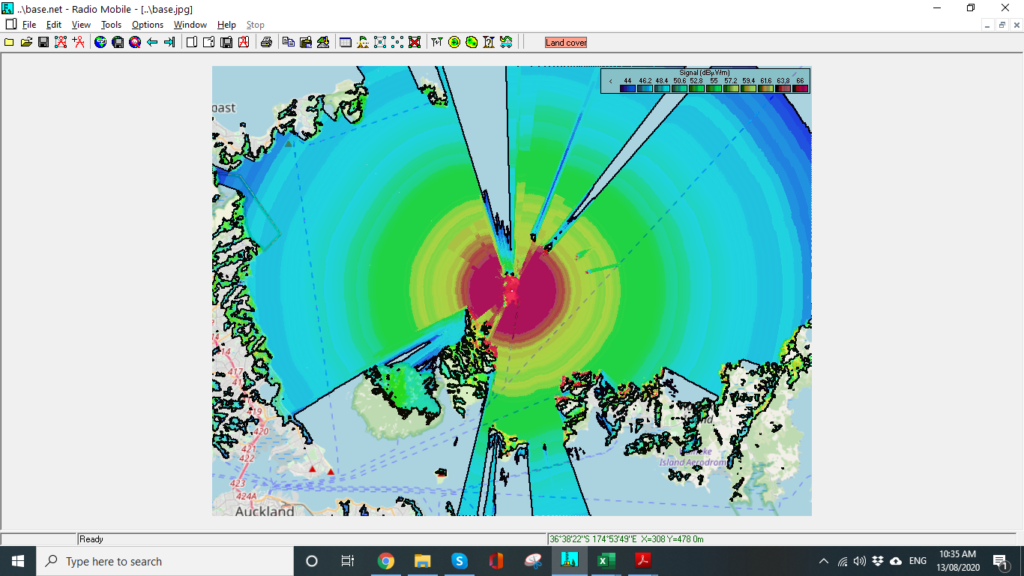Open Google Chrome from the taskbar
Image resolution: width=1024 pixels, height=576 pixels.
385,561
